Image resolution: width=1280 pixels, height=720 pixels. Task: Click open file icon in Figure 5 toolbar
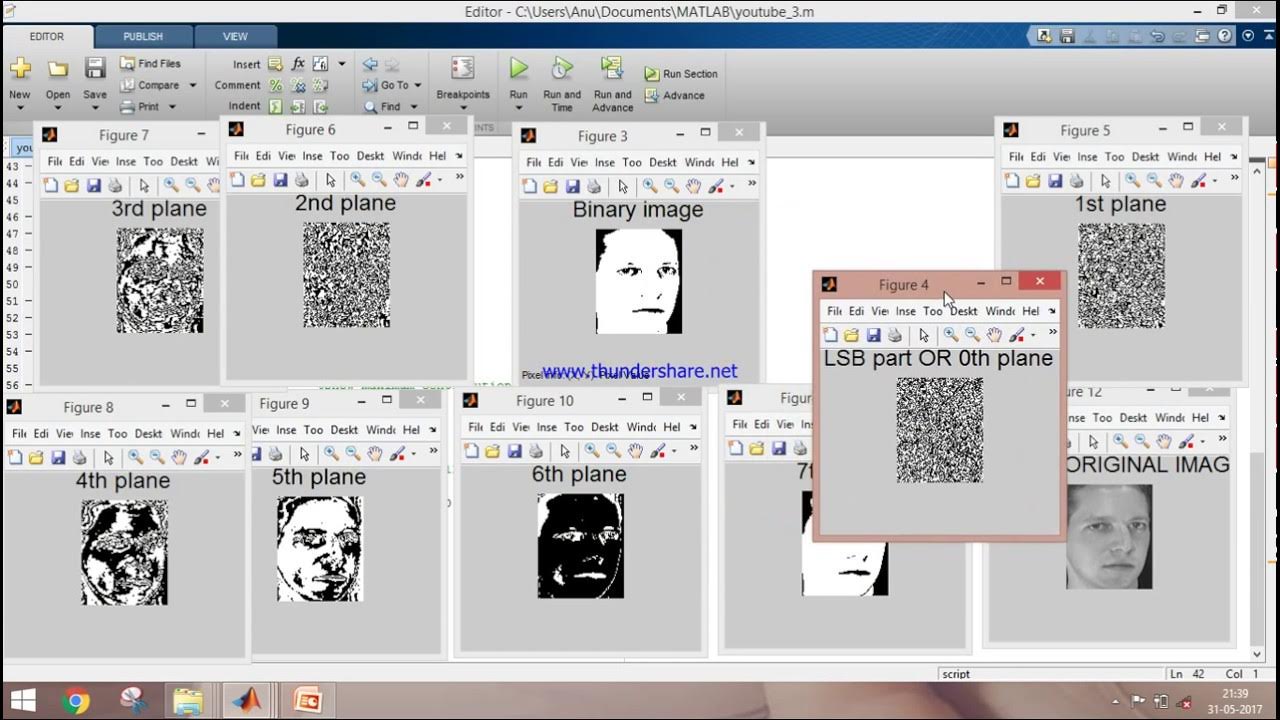pos(1032,181)
